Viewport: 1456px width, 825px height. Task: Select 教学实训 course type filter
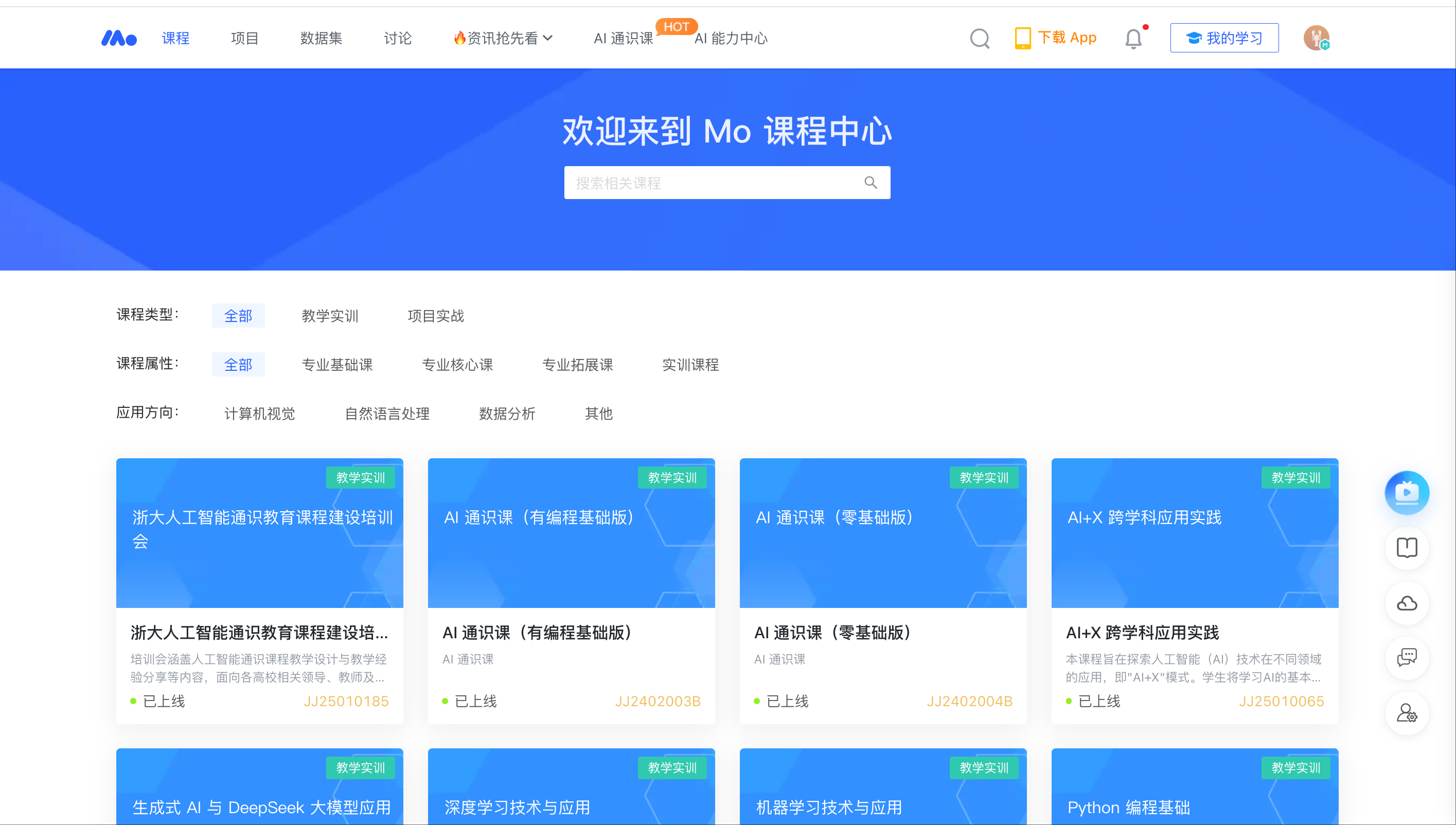pyautogui.click(x=330, y=316)
